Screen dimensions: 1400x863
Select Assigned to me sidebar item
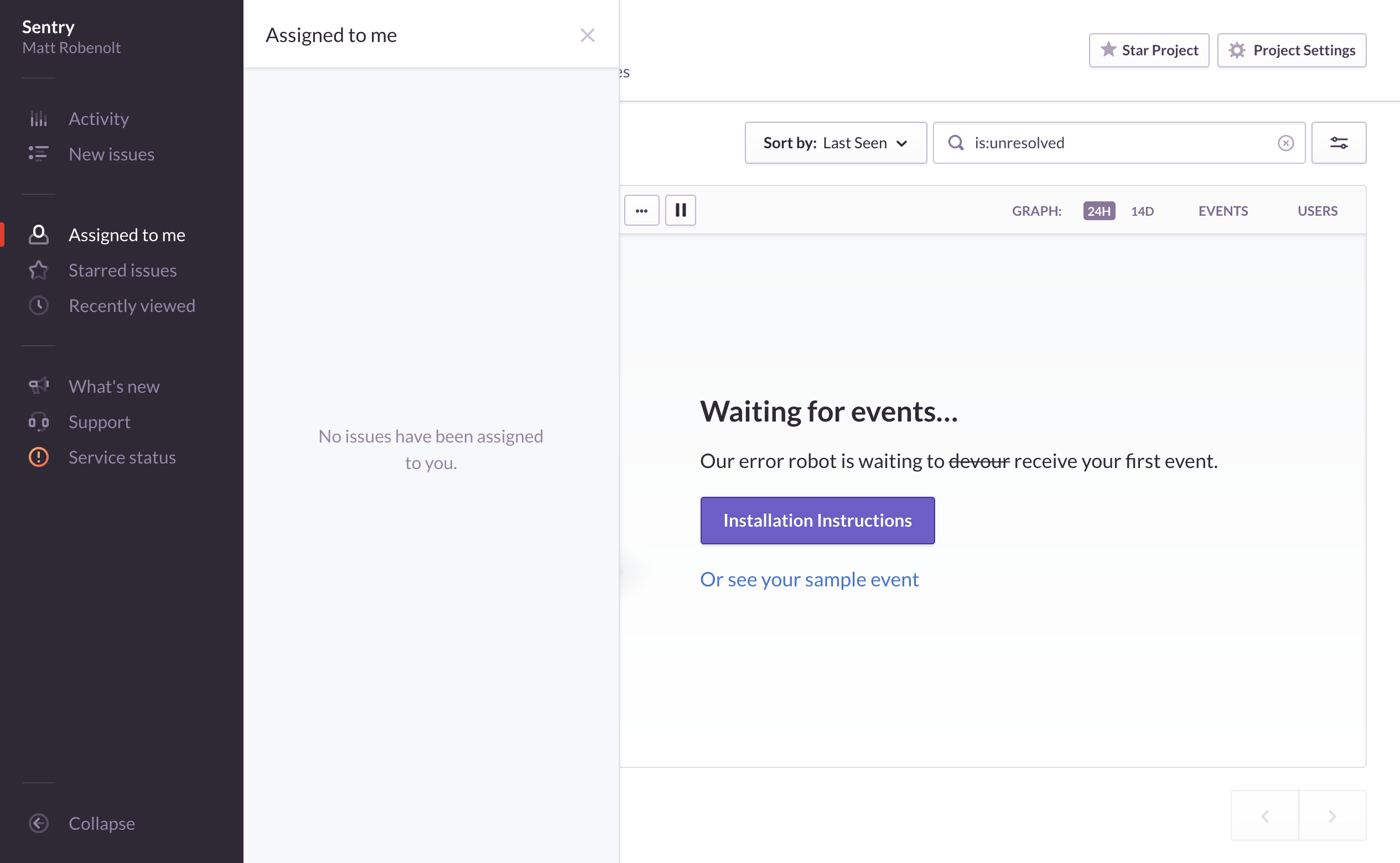click(126, 235)
